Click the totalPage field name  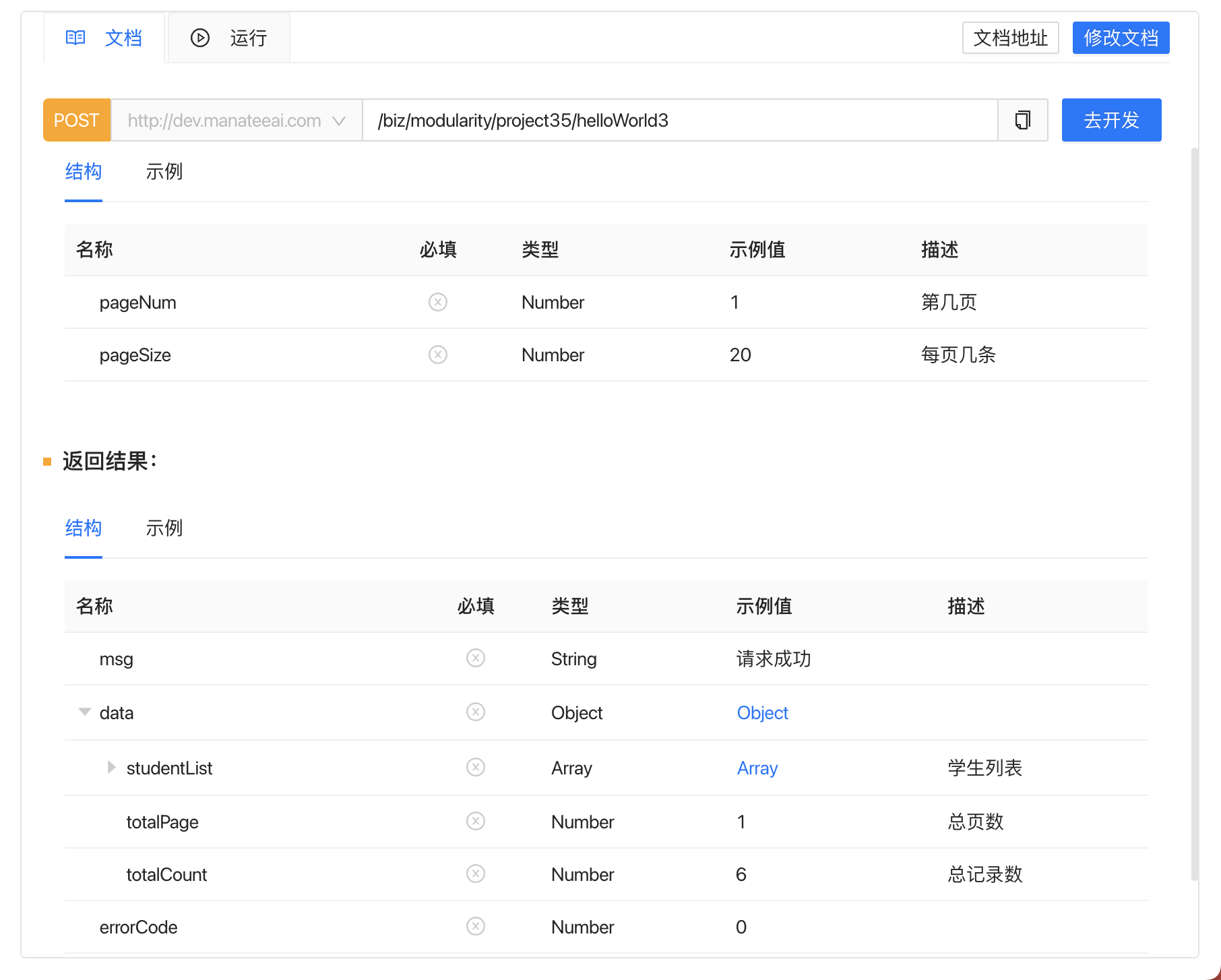[x=162, y=822]
